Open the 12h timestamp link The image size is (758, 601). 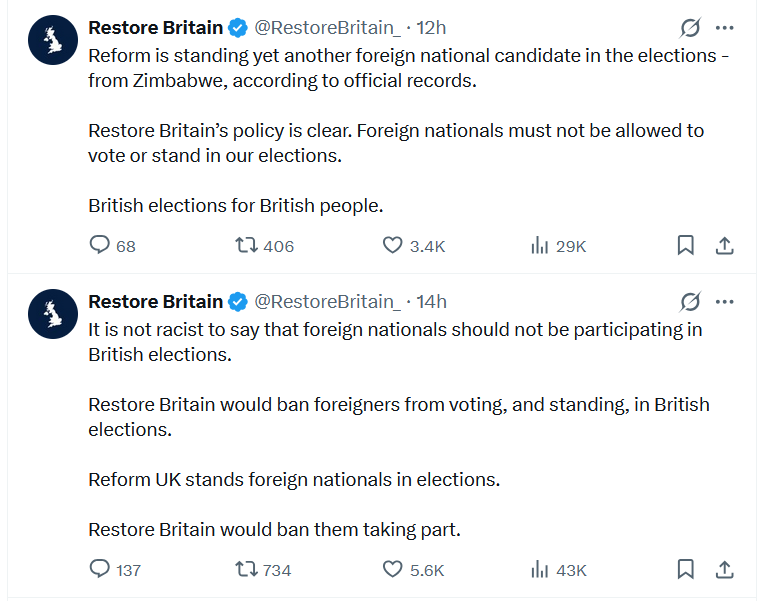click(x=432, y=27)
